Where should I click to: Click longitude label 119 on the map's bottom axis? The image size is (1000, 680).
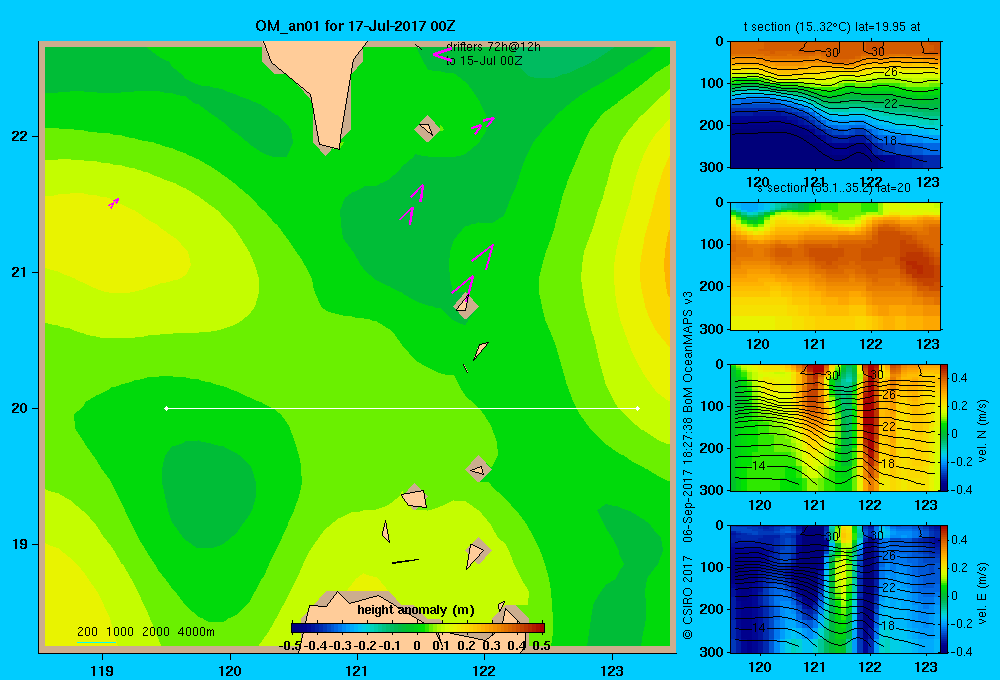coord(102,670)
